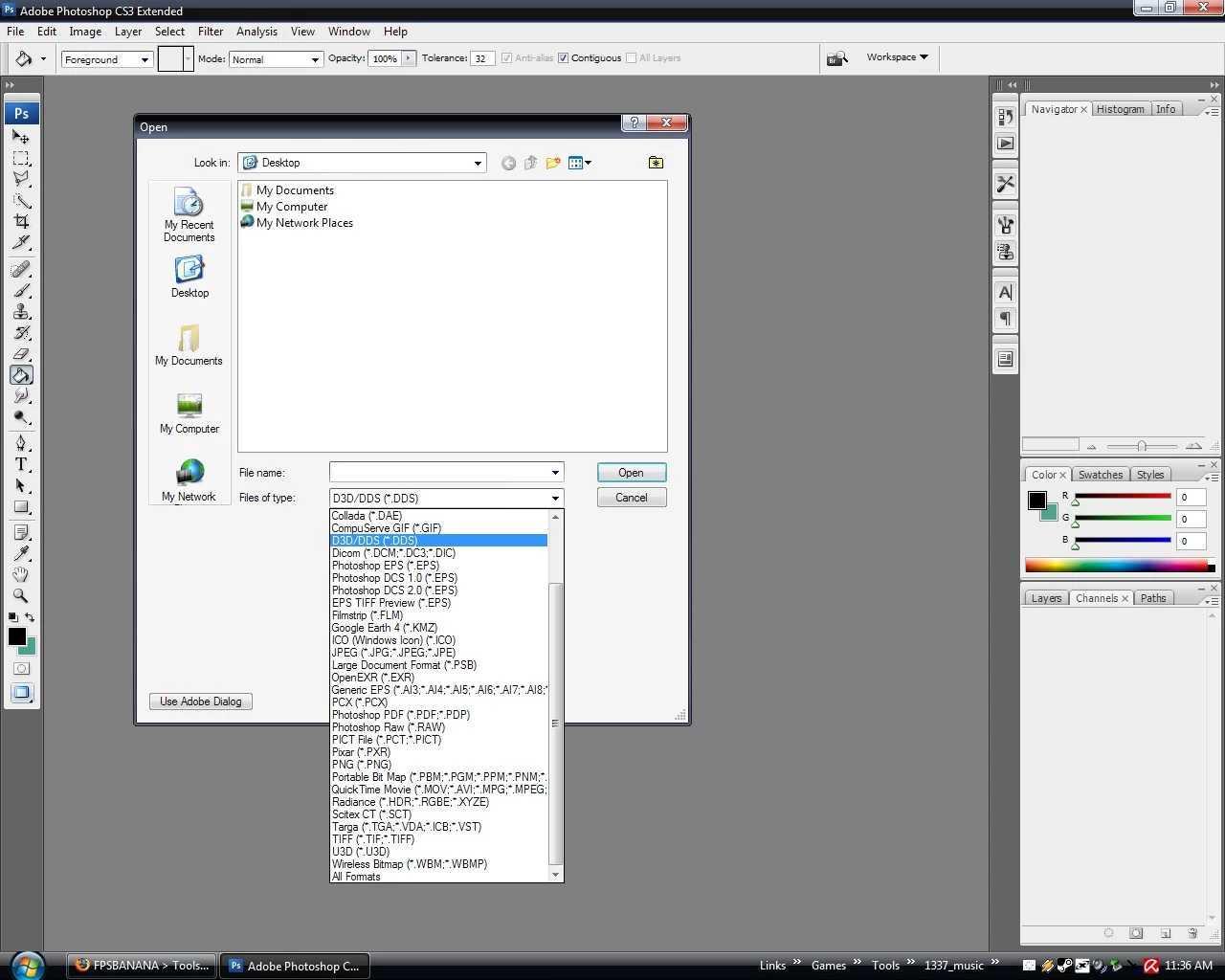Open the Look in location dropdown
This screenshot has width=1225, height=980.
click(x=477, y=163)
